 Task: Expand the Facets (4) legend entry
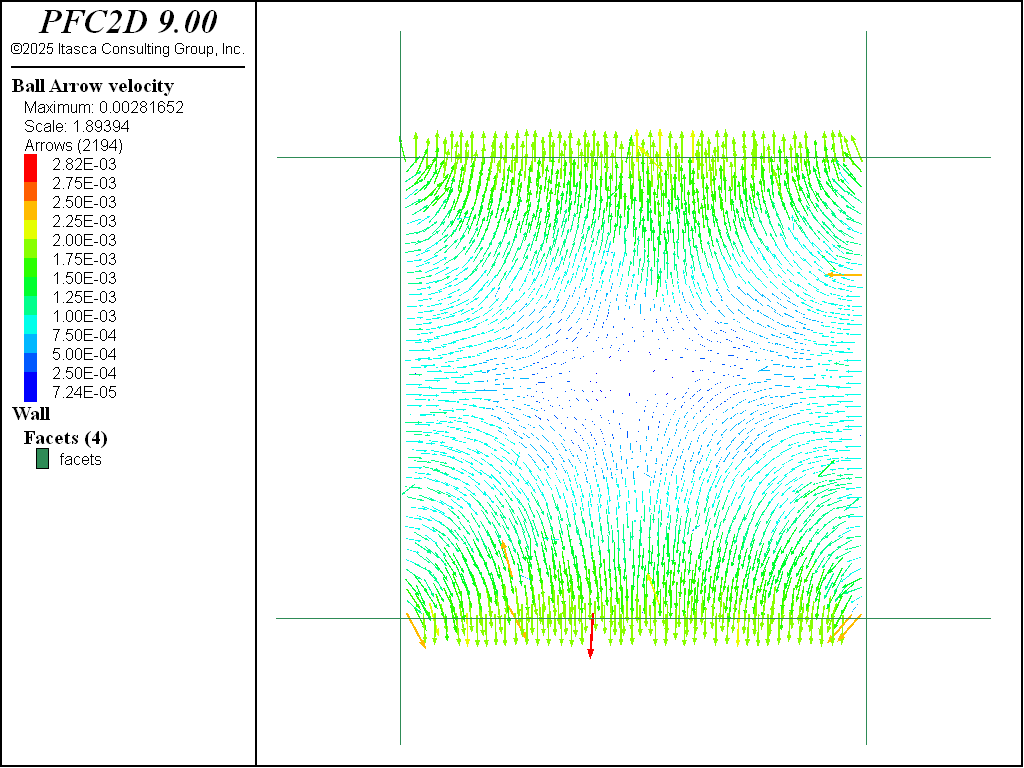click(x=65, y=437)
